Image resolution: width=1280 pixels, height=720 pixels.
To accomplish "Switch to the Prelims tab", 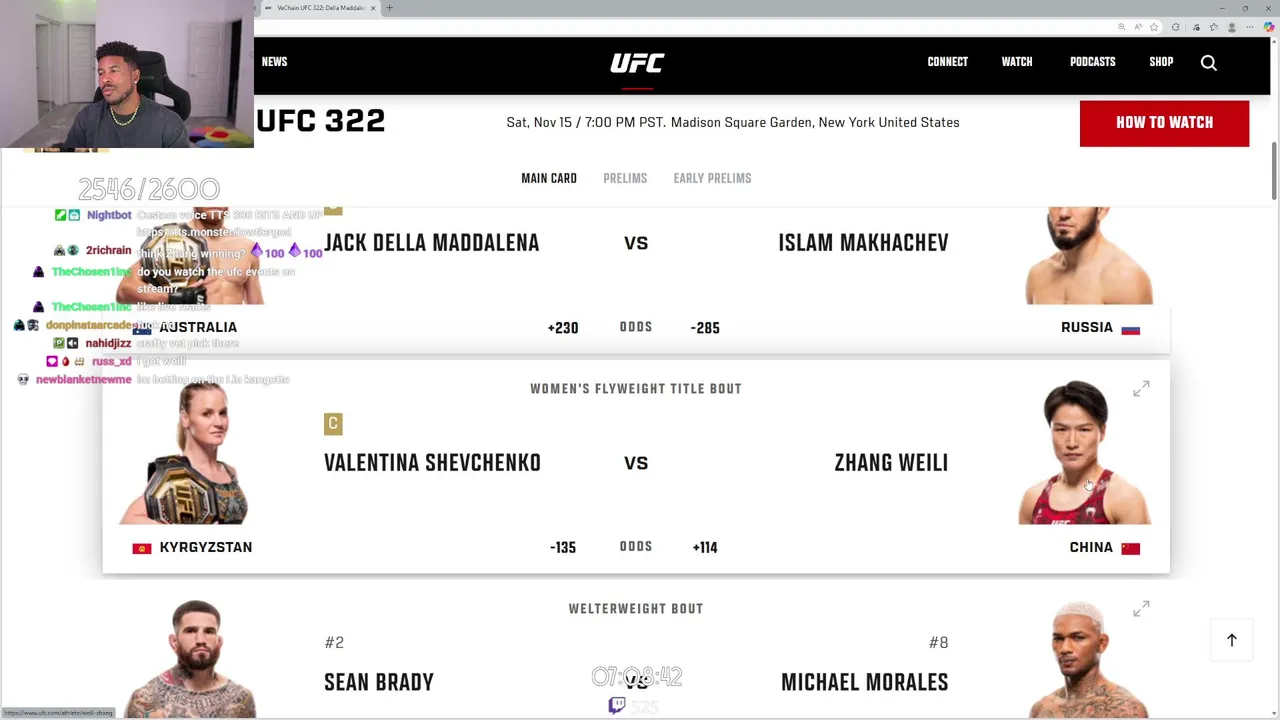I will 625,178.
